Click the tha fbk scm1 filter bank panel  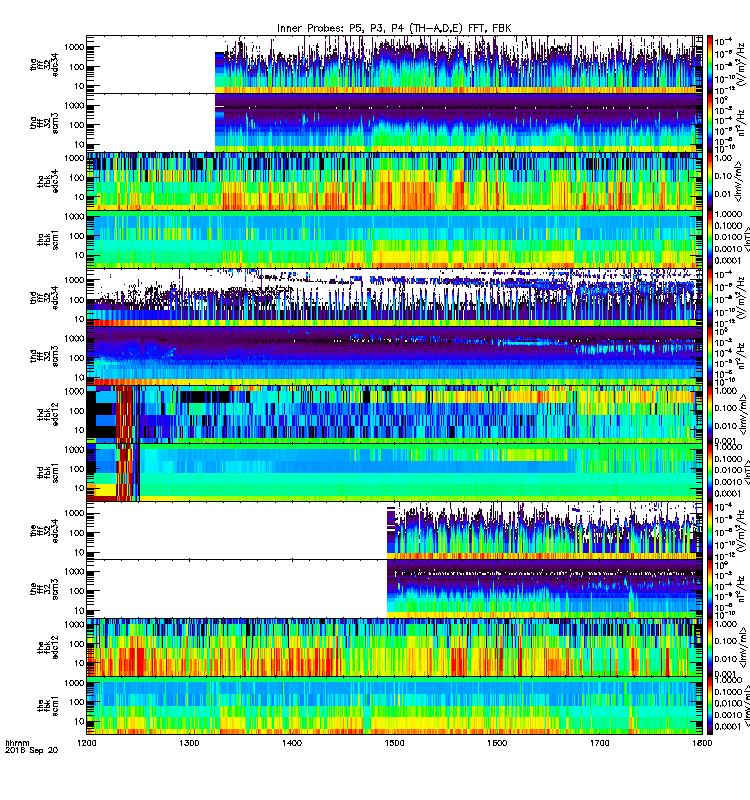point(394,239)
